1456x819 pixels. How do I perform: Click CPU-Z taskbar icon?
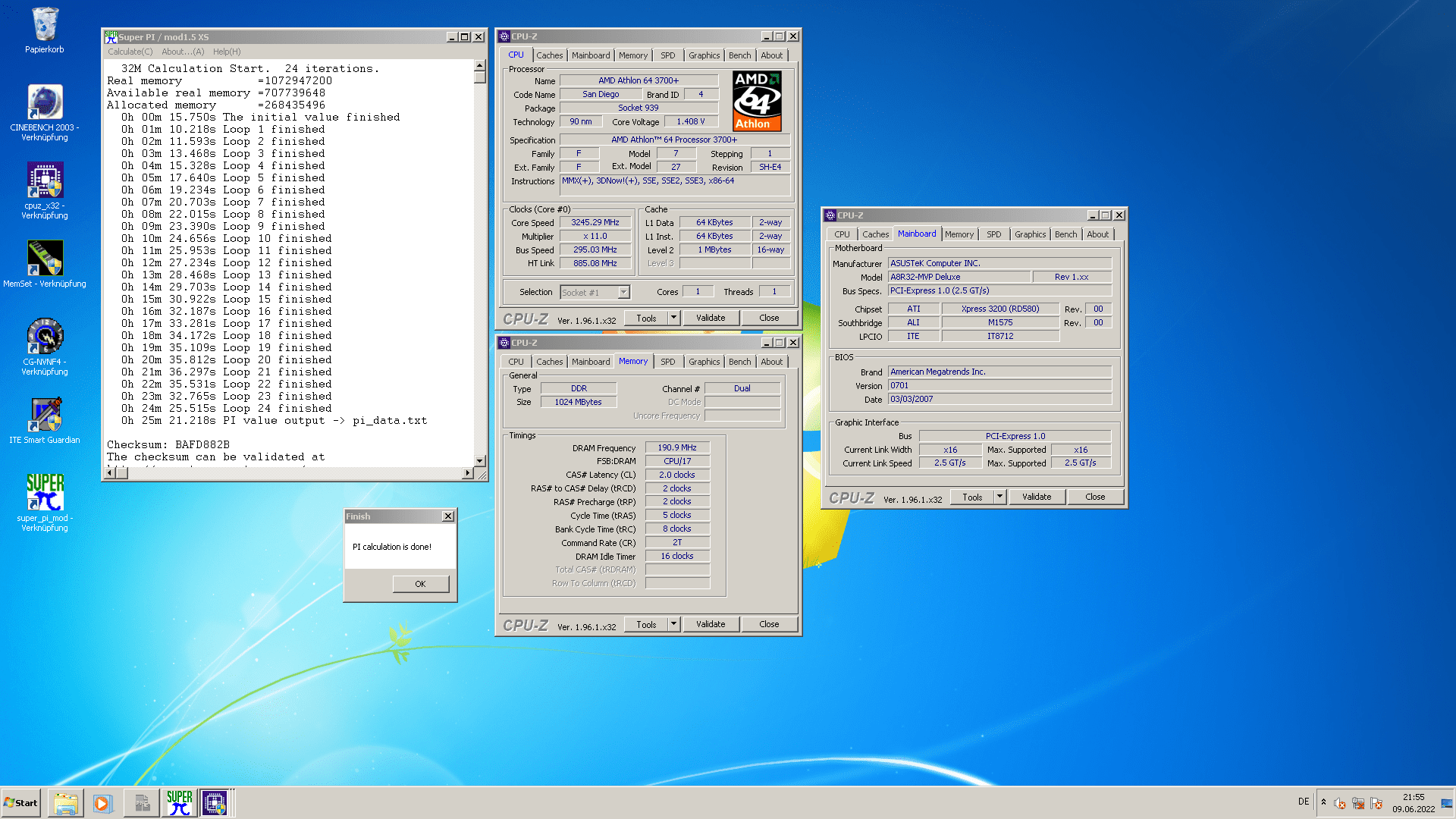[x=215, y=803]
